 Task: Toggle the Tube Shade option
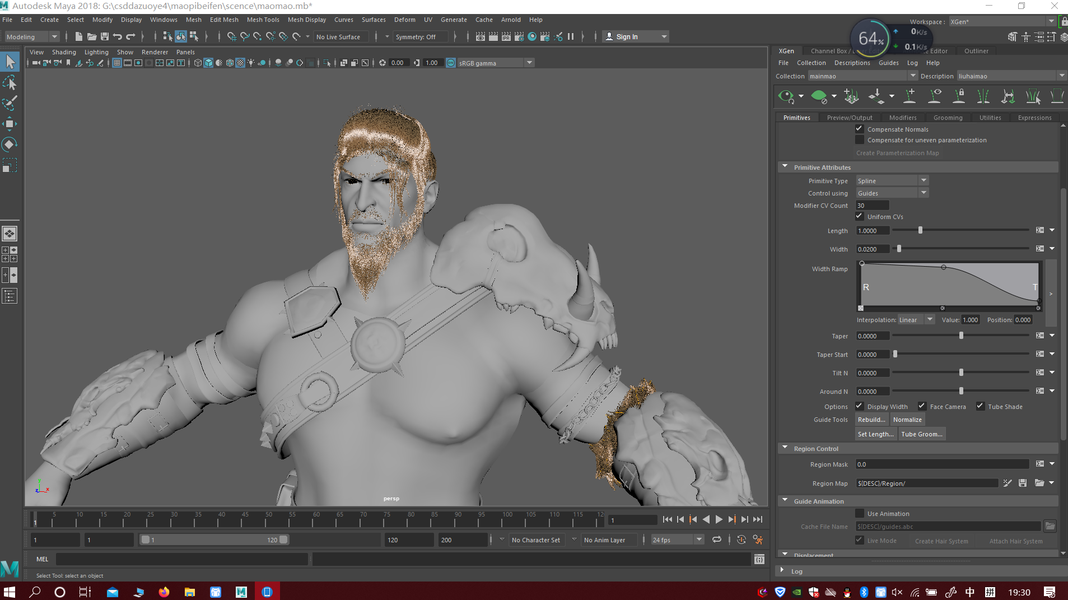click(980, 406)
